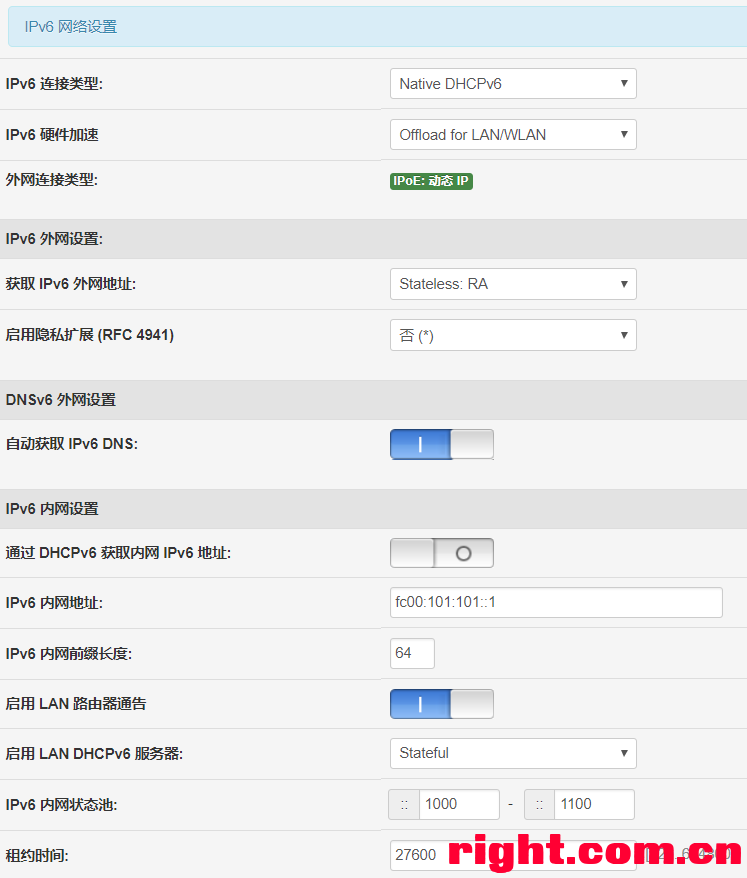Click the :: prefix before 1000
747x878 pixels.
(404, 805)
